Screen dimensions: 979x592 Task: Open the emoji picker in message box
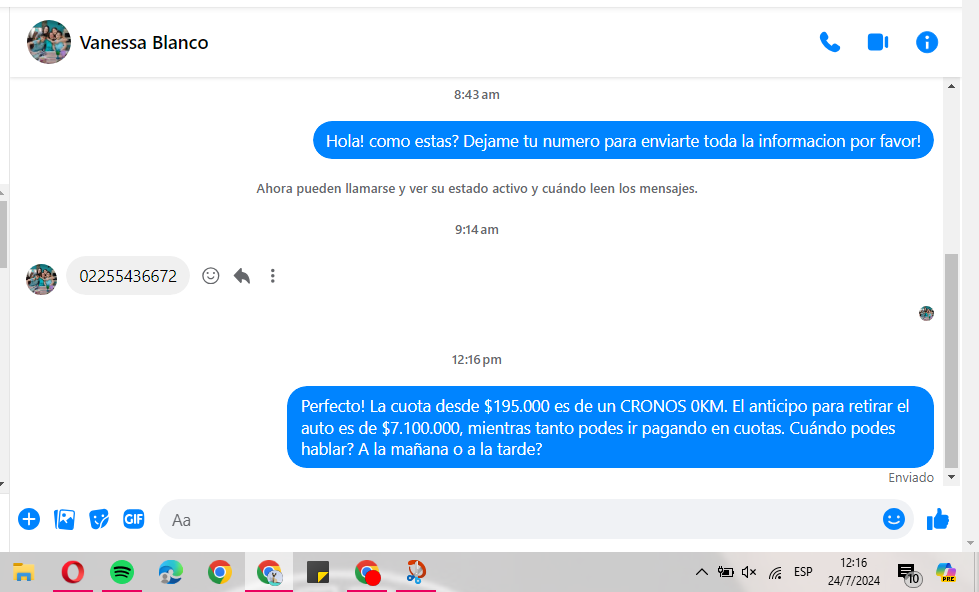pos(893,519)
